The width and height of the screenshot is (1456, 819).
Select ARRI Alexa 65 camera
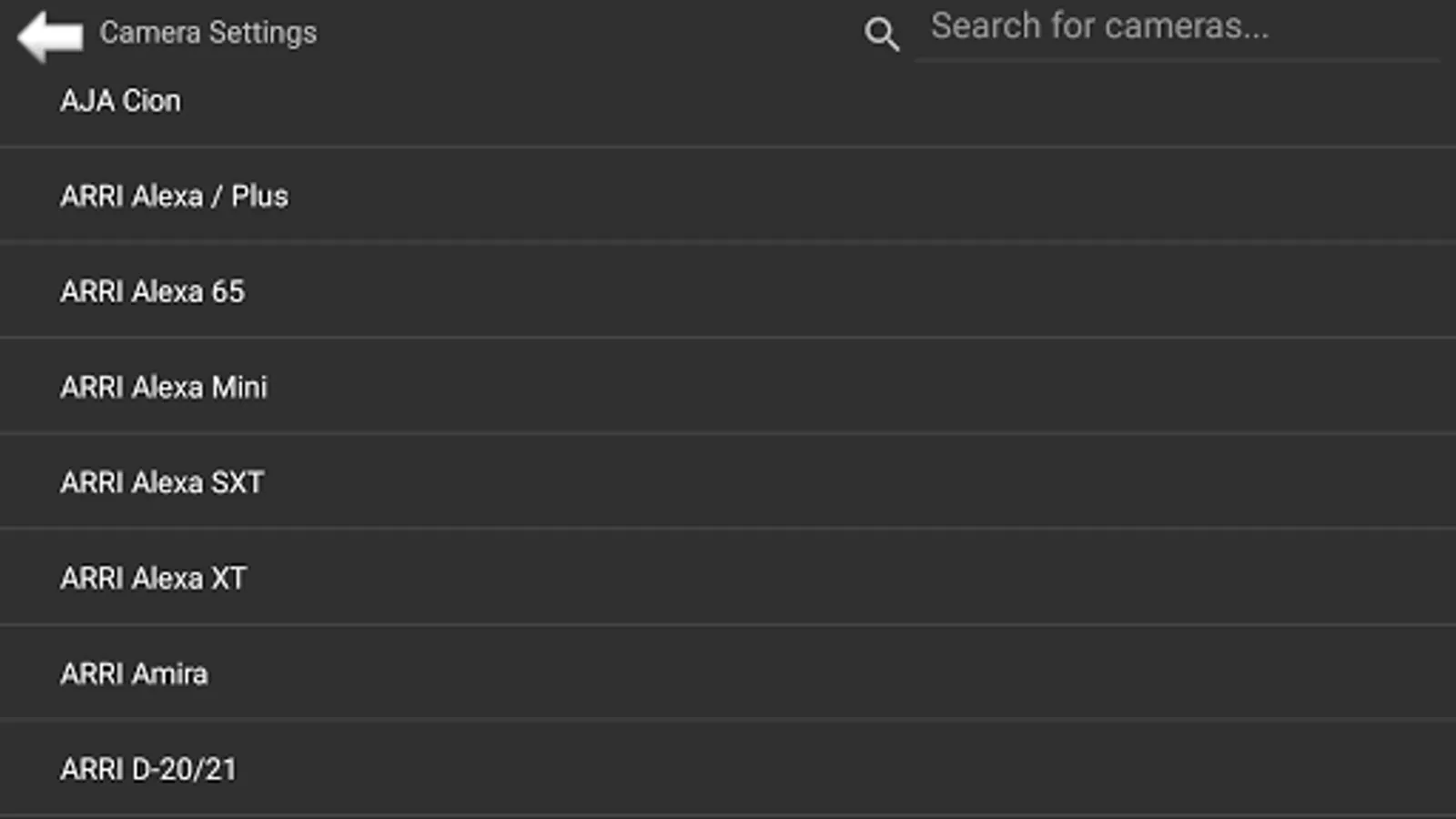point(728,290)
